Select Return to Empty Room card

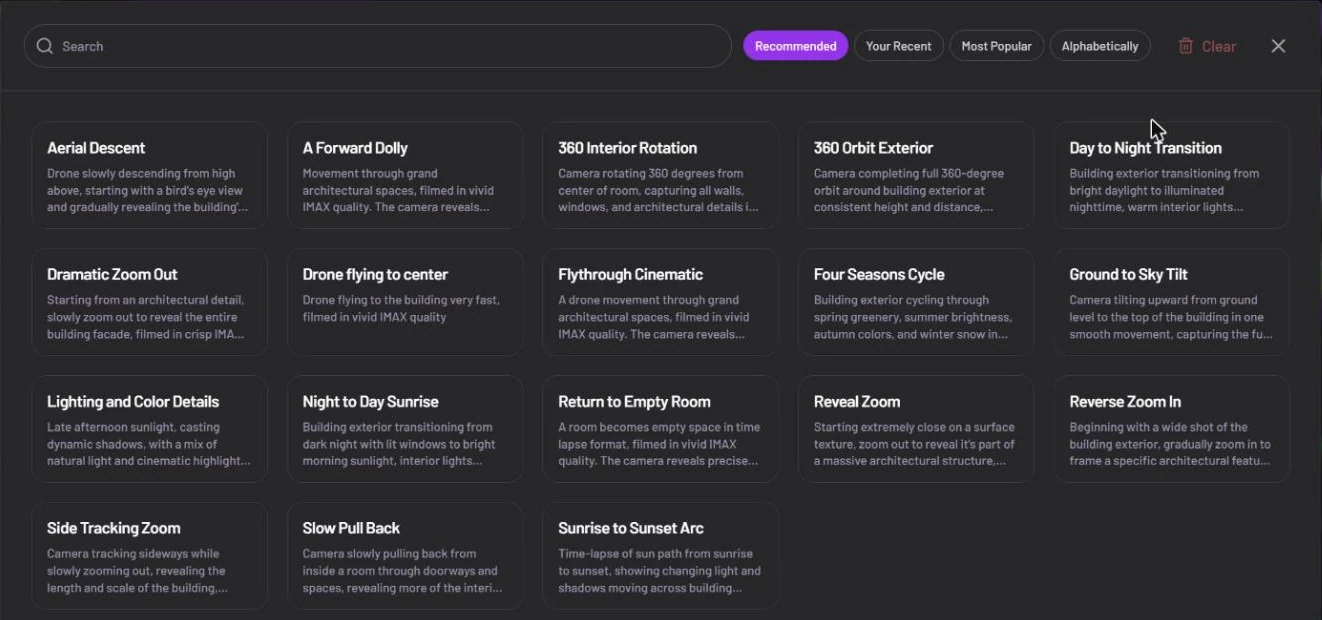pyautogui.click(x=661, y=429)
